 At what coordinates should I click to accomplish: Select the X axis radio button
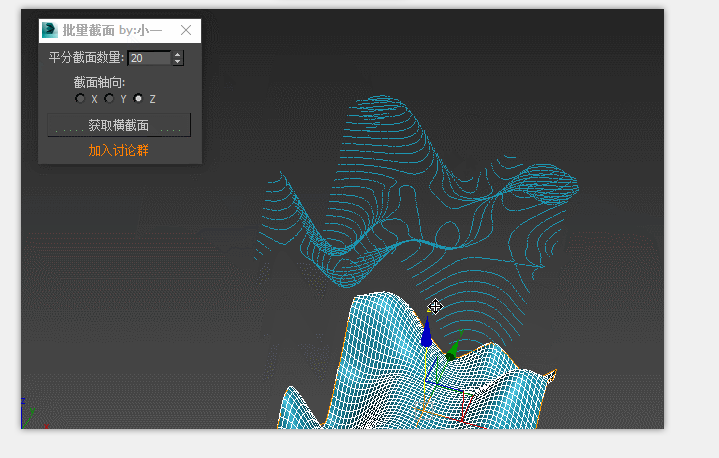point(80,99)
